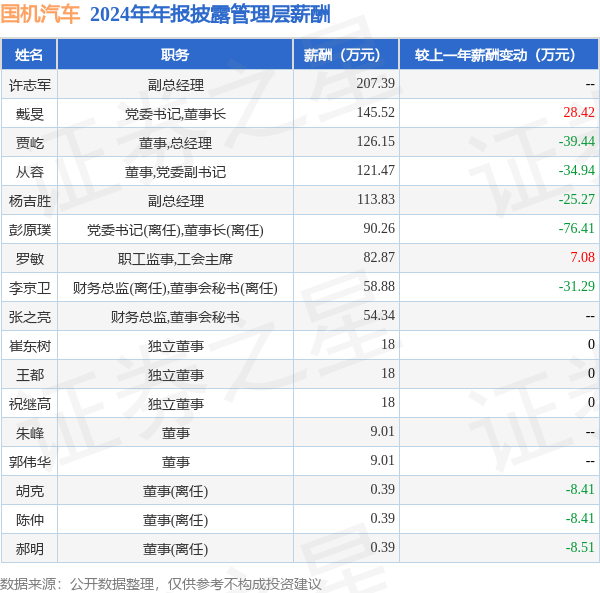Click the 薪酬（万元） column header
The image size is (600, 593).
pyautogui.click(x=346, y=55)
